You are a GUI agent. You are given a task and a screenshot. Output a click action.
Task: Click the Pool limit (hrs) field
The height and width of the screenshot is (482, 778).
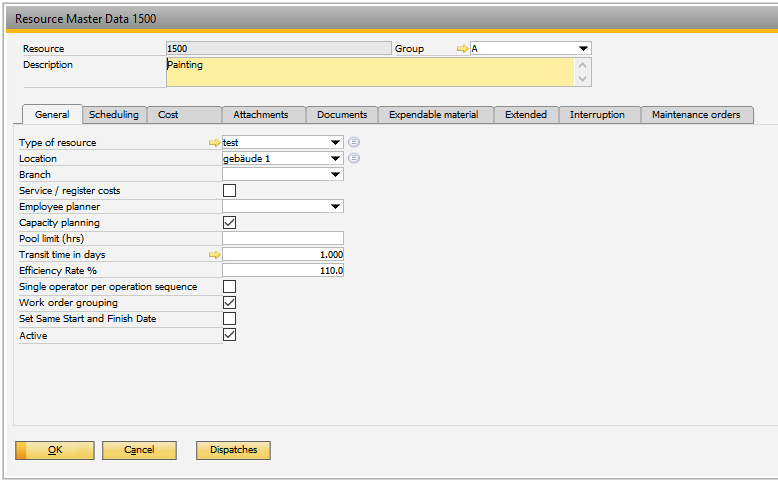pyautogui.click(x=283, y=239)
